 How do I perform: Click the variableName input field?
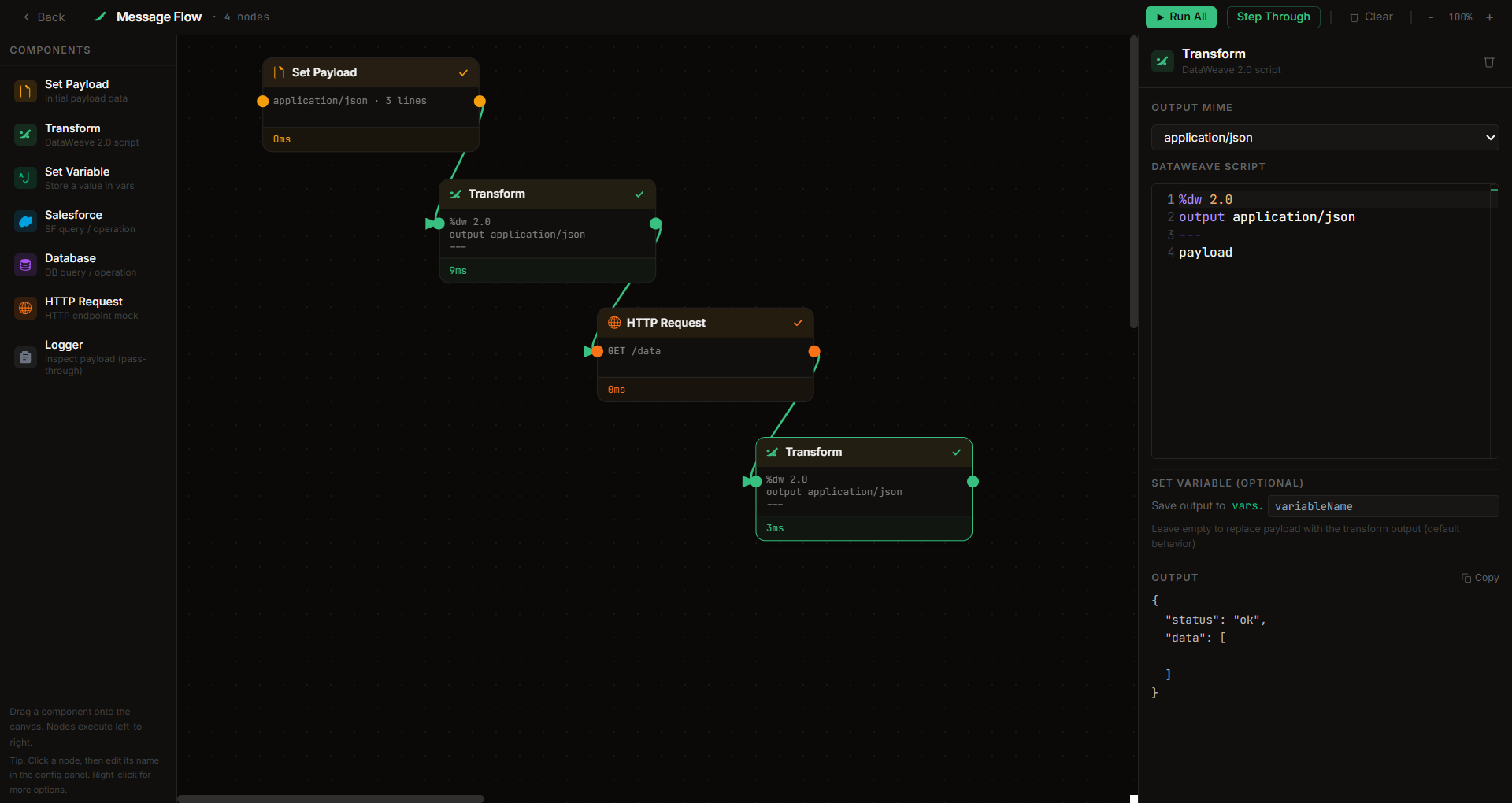1383,506
